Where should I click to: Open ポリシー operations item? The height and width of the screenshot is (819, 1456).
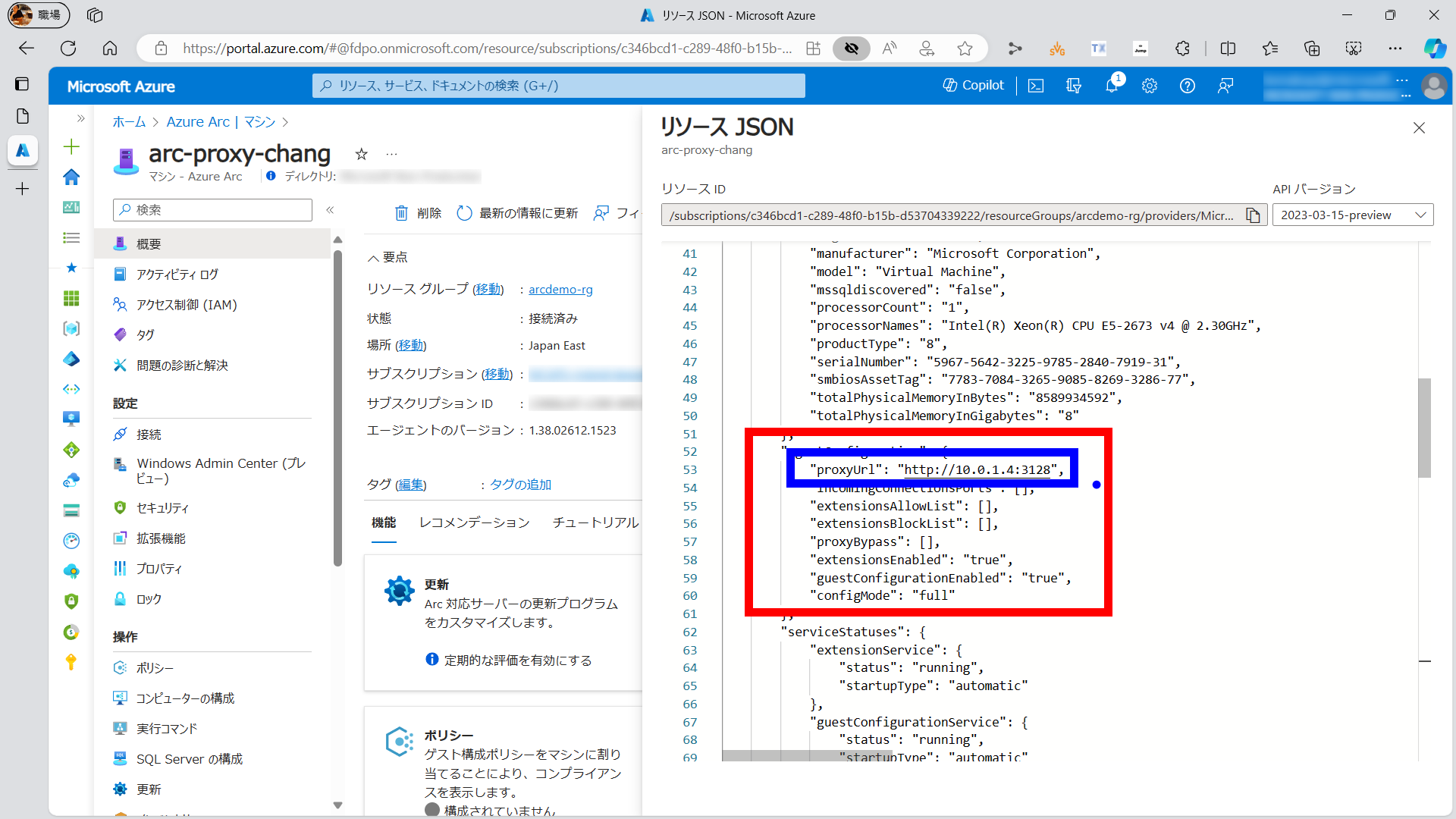[213, 668]
